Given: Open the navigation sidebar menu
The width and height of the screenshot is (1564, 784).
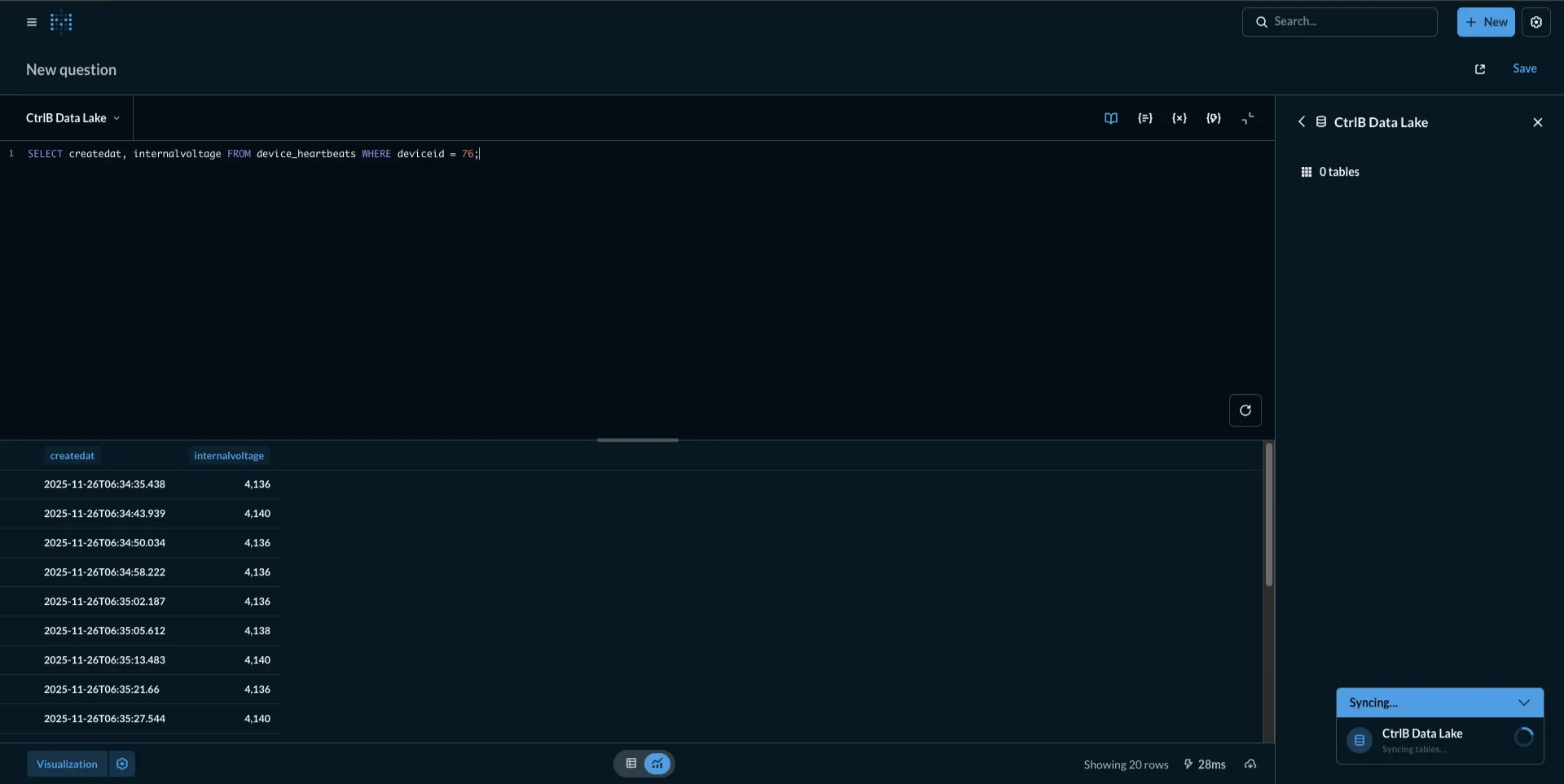Looking at the screenshot, I should [x=31, y=22].
